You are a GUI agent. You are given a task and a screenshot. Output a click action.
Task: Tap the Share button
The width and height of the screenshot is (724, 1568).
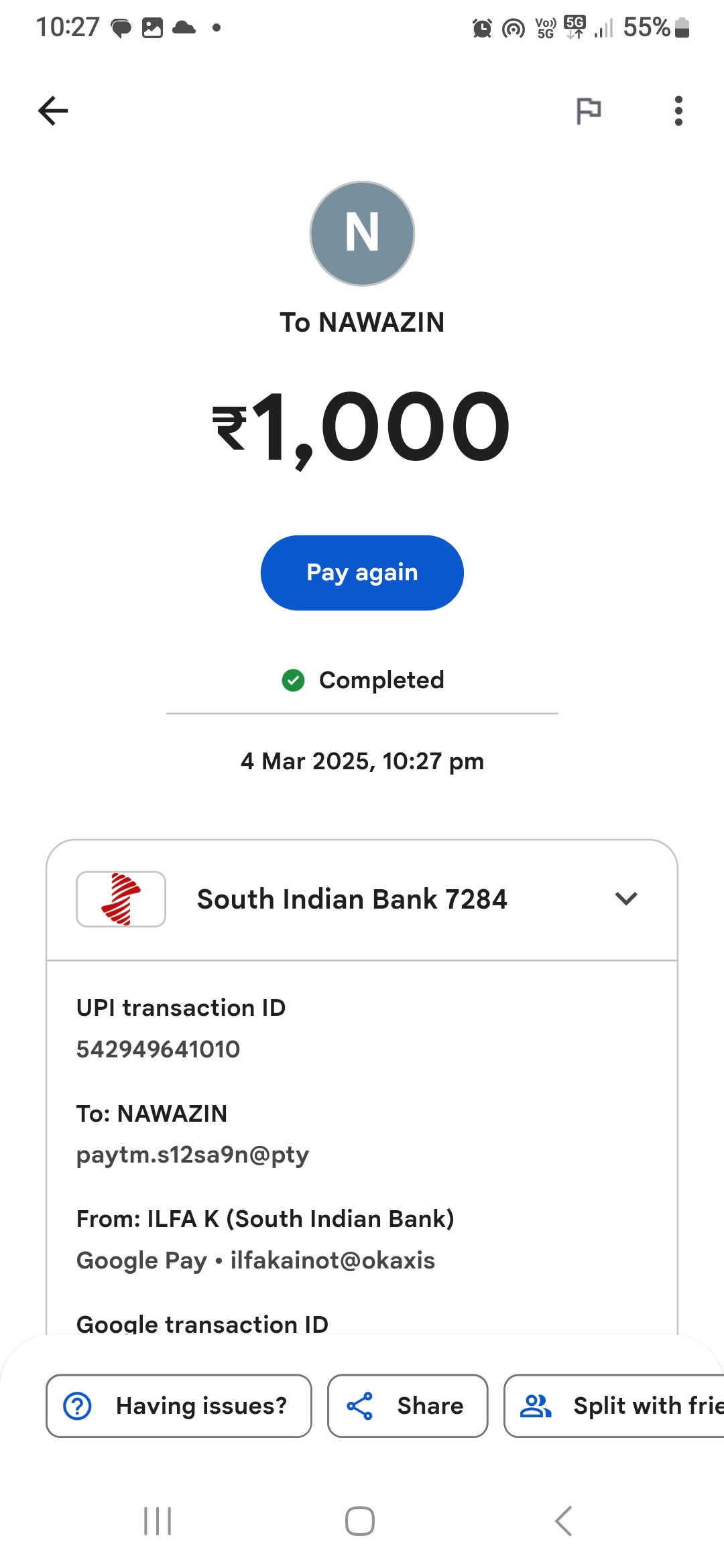[x=408, y=1406]
